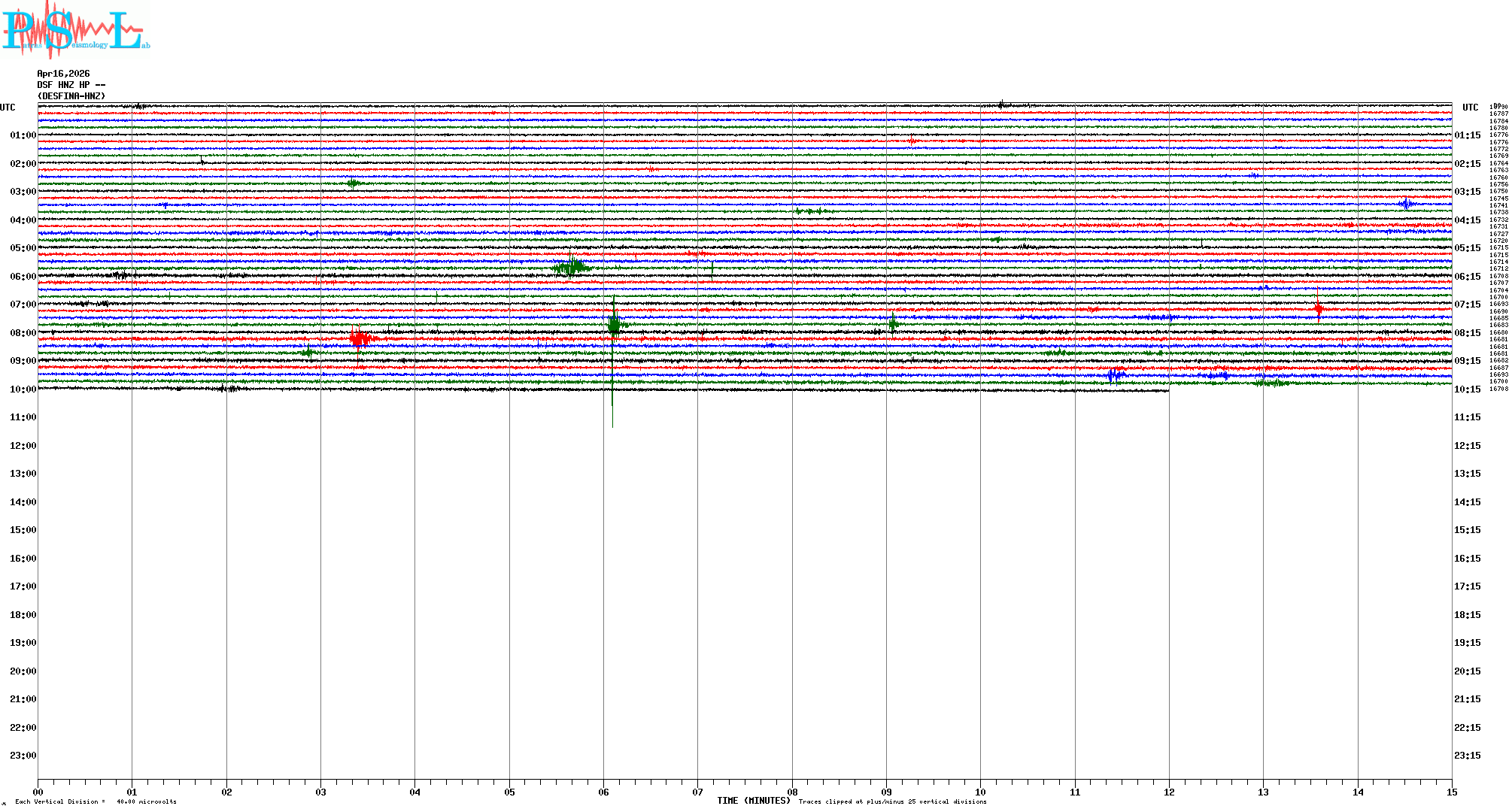Click the Apr16,2026 date label
This screenshot has height=812, width=1512.
click(x=63, y=74)
